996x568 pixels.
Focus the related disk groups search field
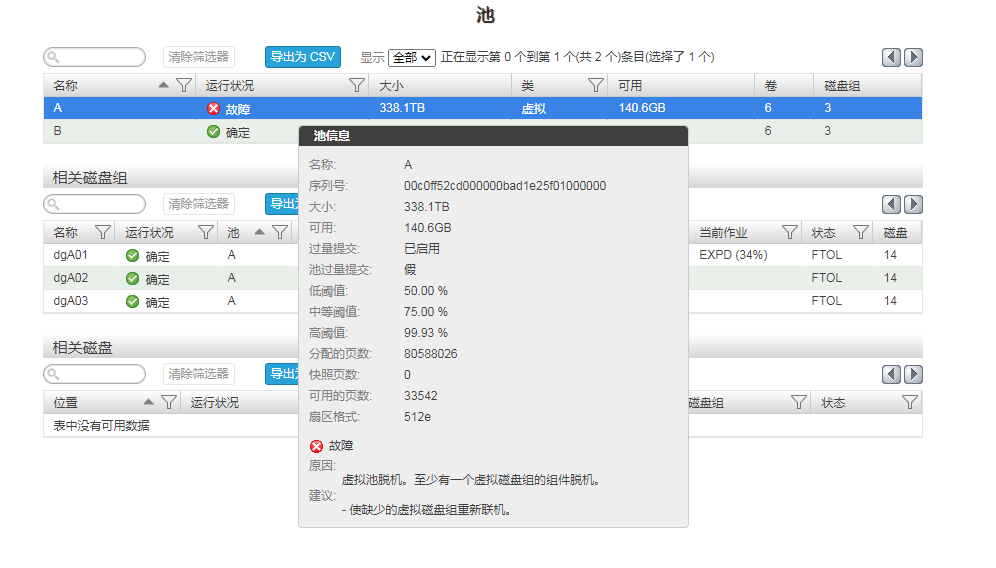tap(94, 204)
